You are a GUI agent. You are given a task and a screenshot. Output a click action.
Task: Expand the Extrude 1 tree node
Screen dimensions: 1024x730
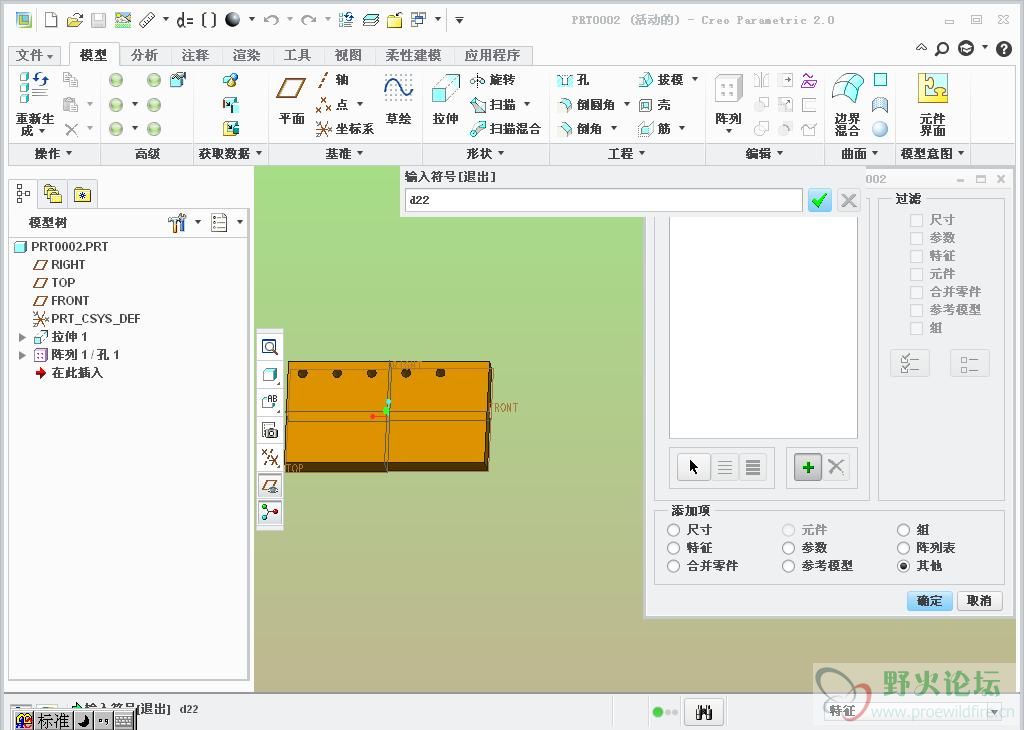[22, 337]
